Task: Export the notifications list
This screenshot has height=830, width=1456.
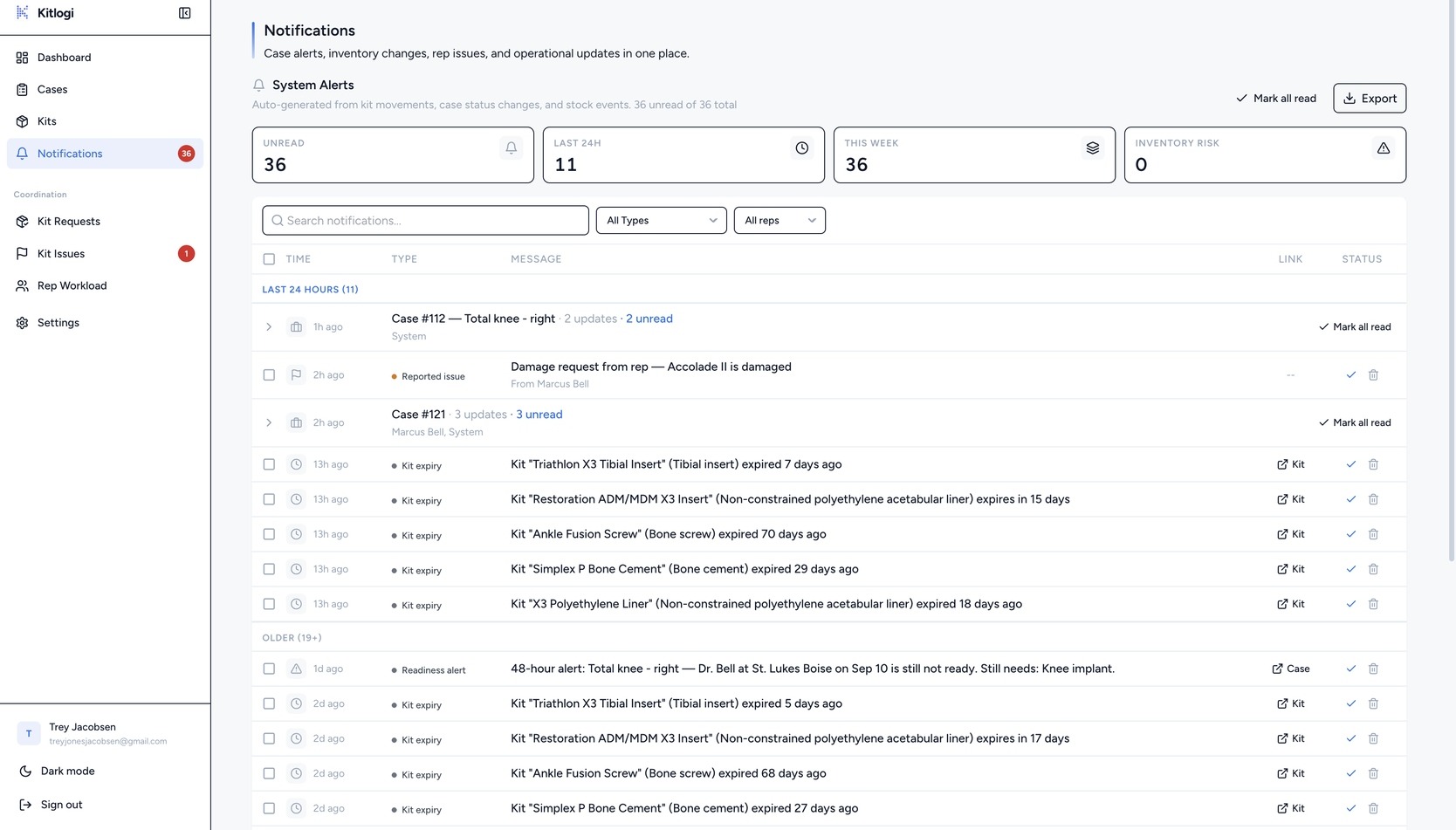Action: point(1370,99)
